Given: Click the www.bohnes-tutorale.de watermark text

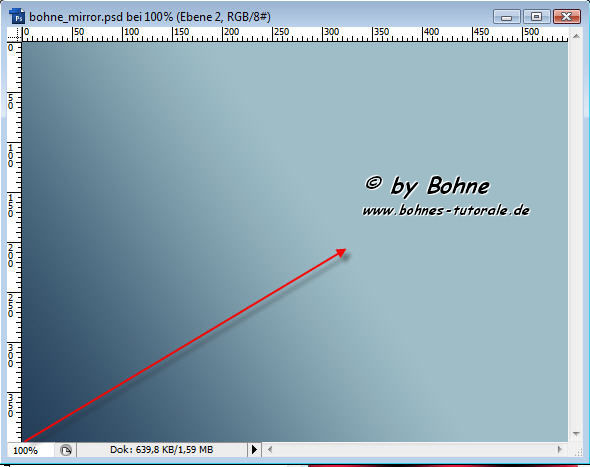Looking at the screenshot, I should click(446, 210).
